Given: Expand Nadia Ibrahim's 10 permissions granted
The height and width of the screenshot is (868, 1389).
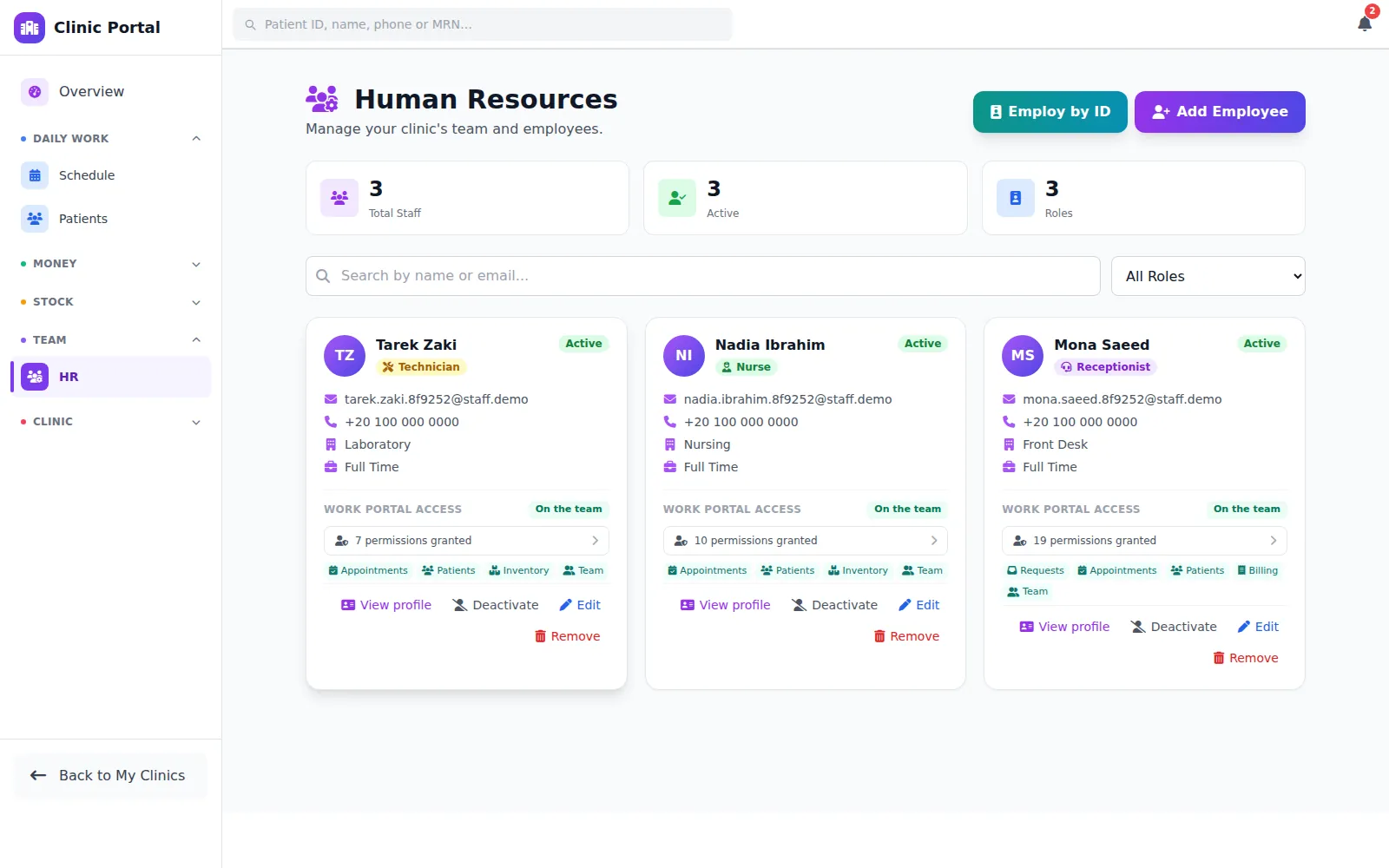Looking at the screenshot, I should tap(806, 541).
